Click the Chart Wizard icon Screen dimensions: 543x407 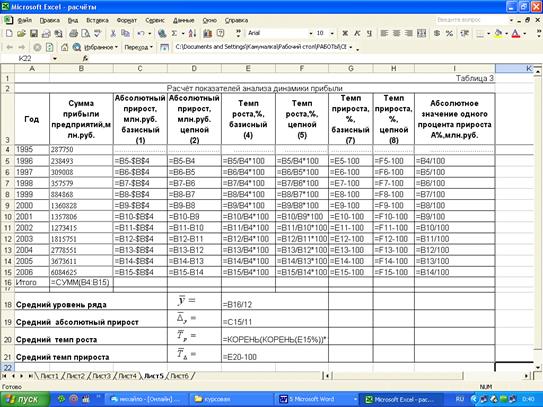(x=207, y=33)
